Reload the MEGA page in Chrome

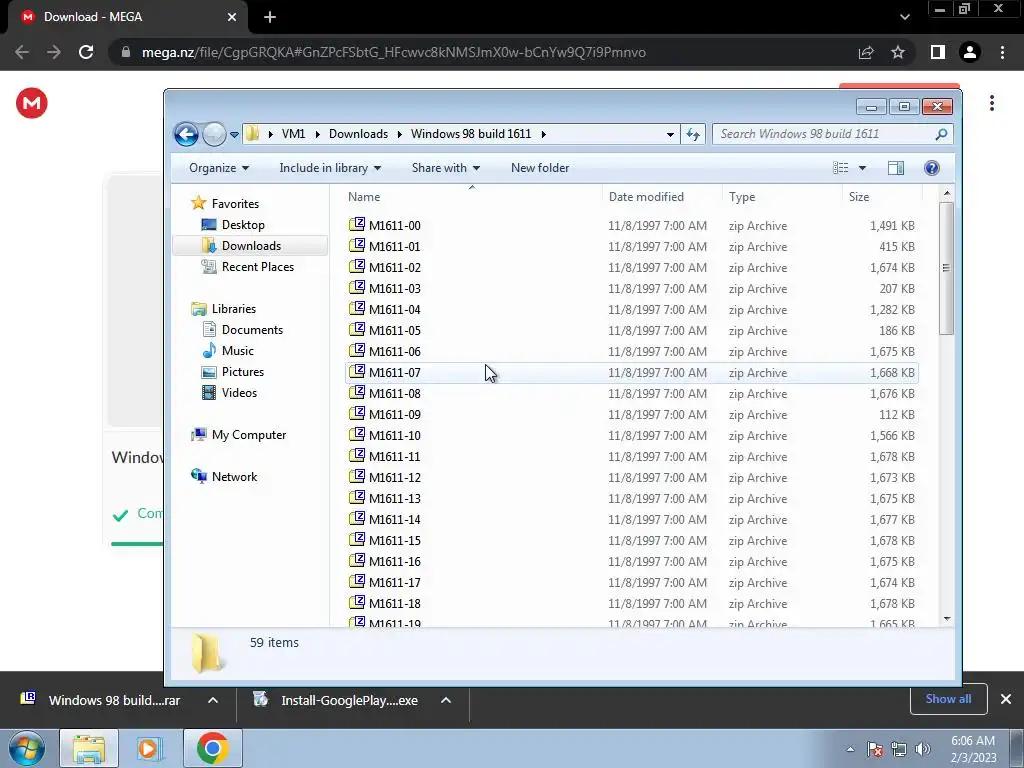[x=86, y=52]
